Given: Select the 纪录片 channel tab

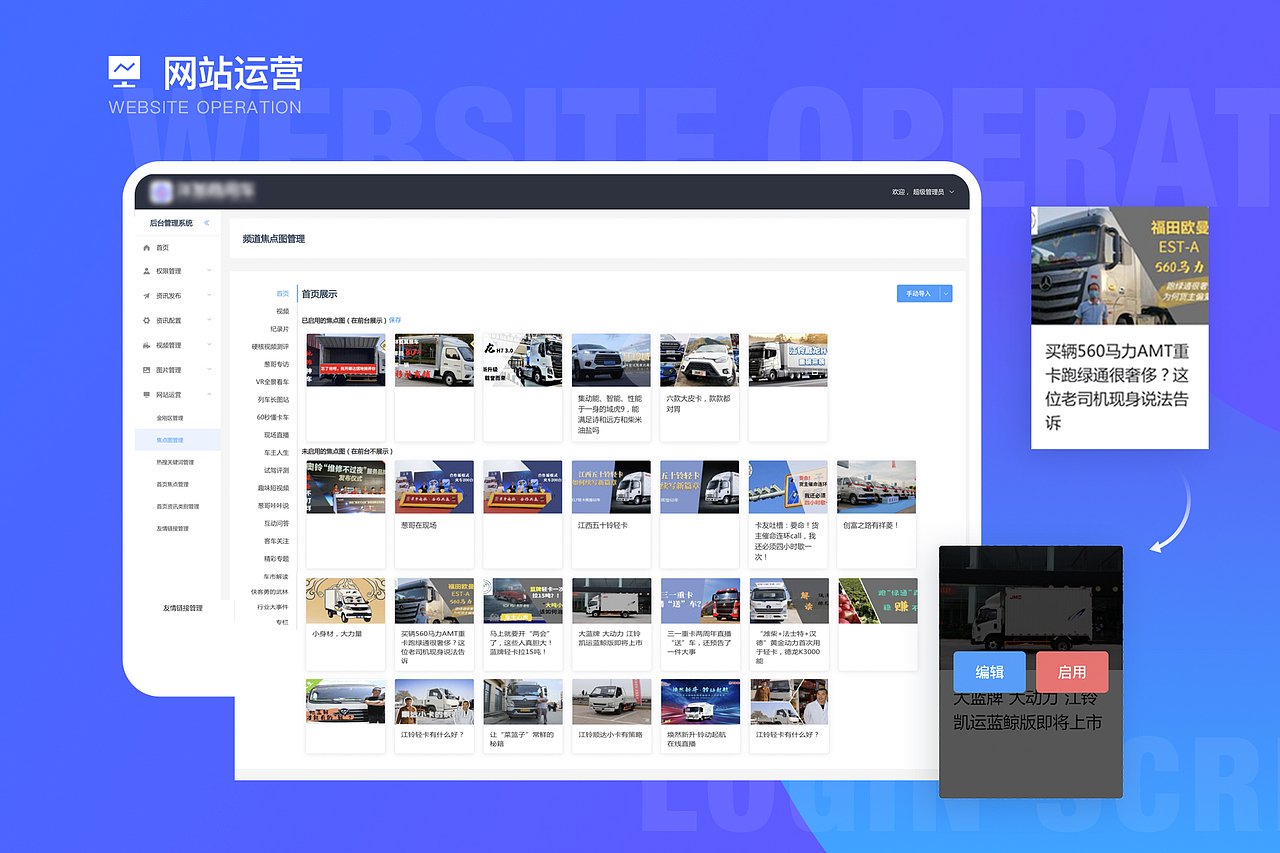Looking at the screenshot, I should pos(279,329).
